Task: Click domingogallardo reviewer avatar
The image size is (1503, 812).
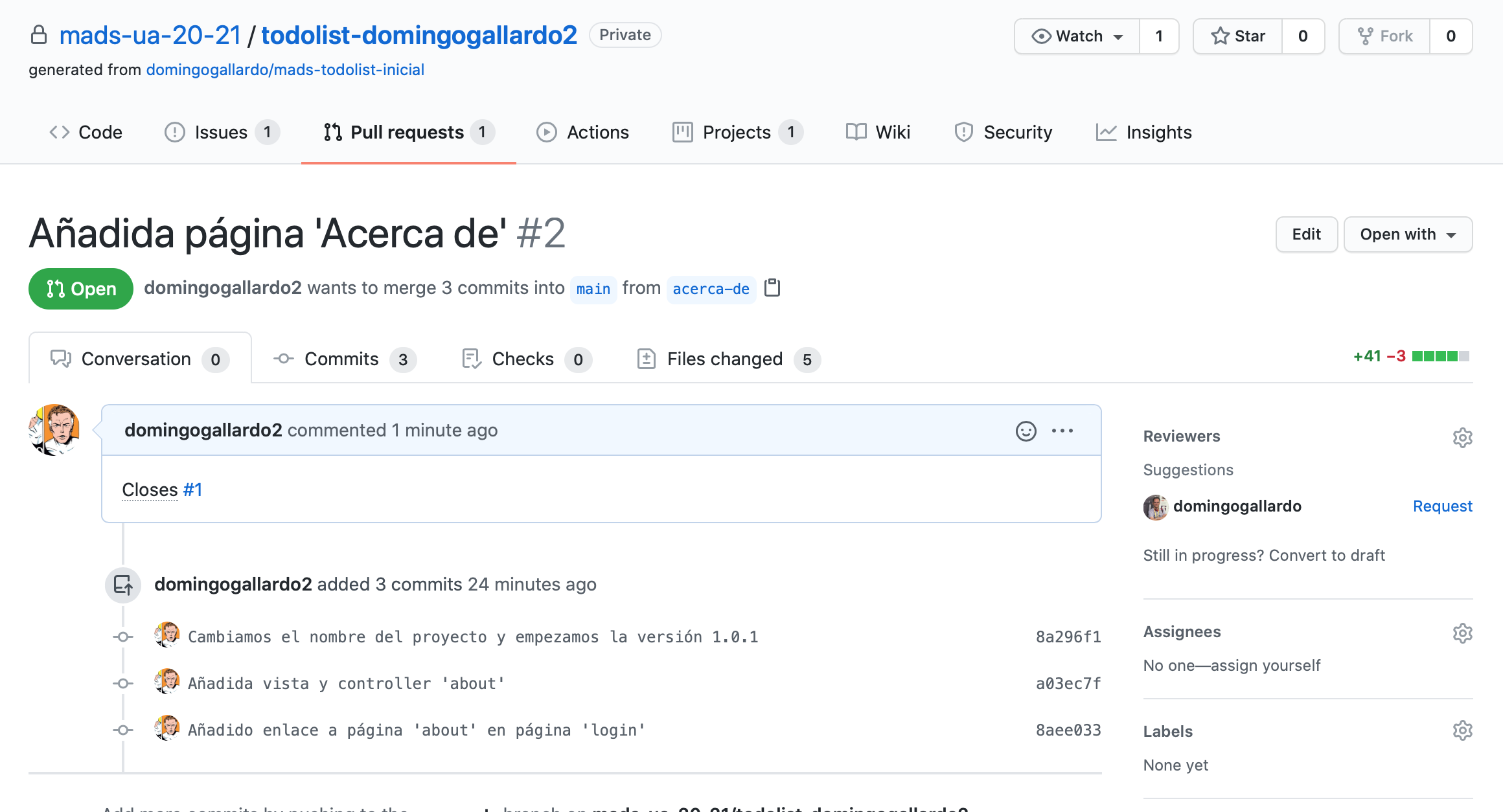Action: pyautogui.click(x=1156, y=507)
